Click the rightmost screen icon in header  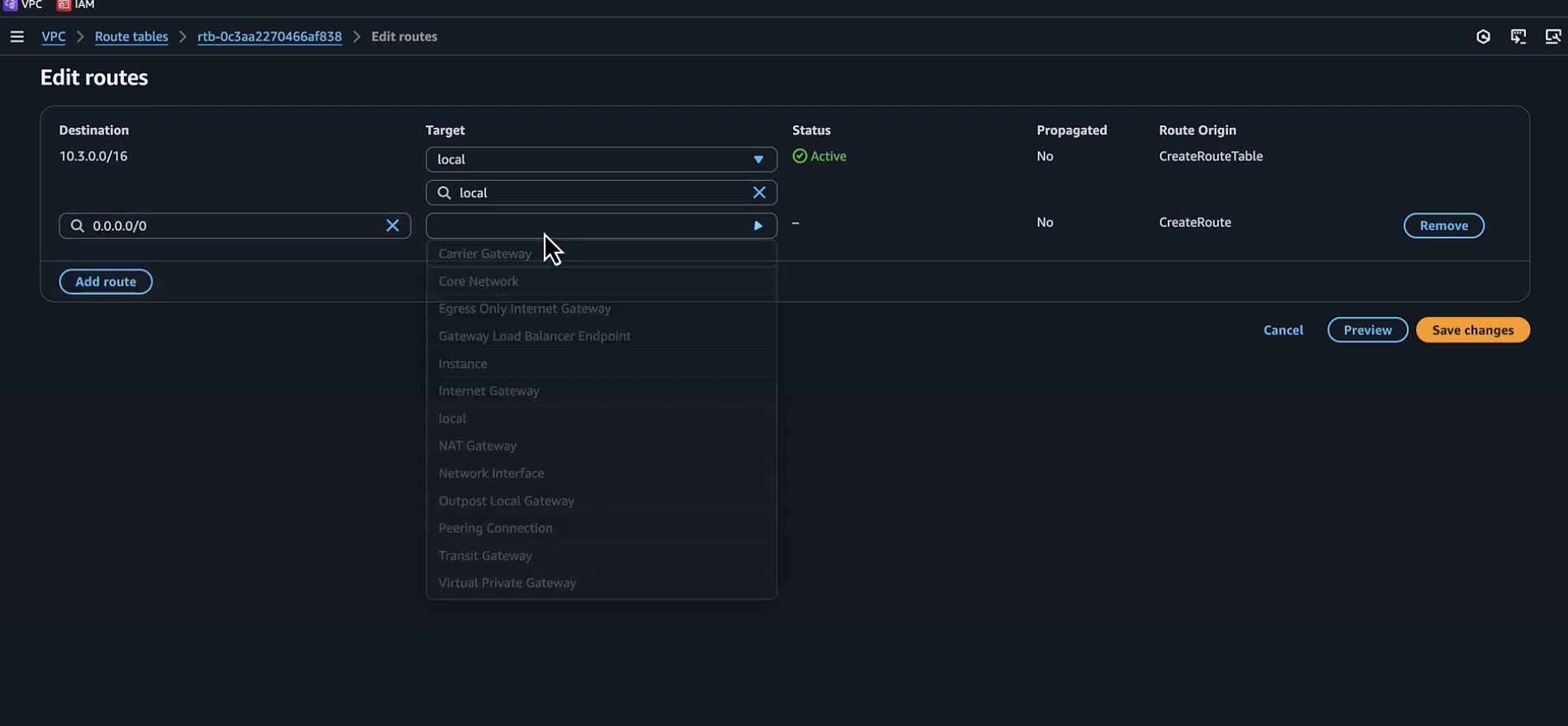(x=1552, y=36)
